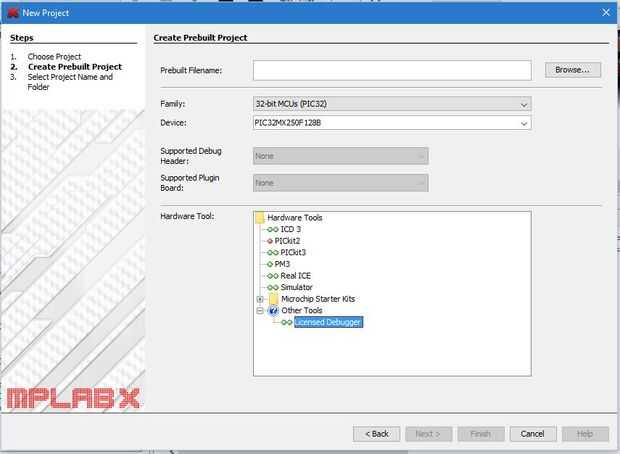
Task: Click step 1 'Choose Project' text
Action: 54,57
